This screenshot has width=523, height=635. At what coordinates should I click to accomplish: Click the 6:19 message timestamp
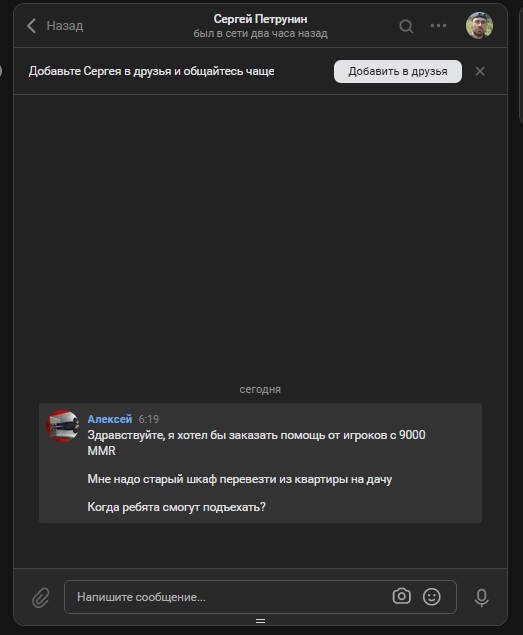(149, 419)
